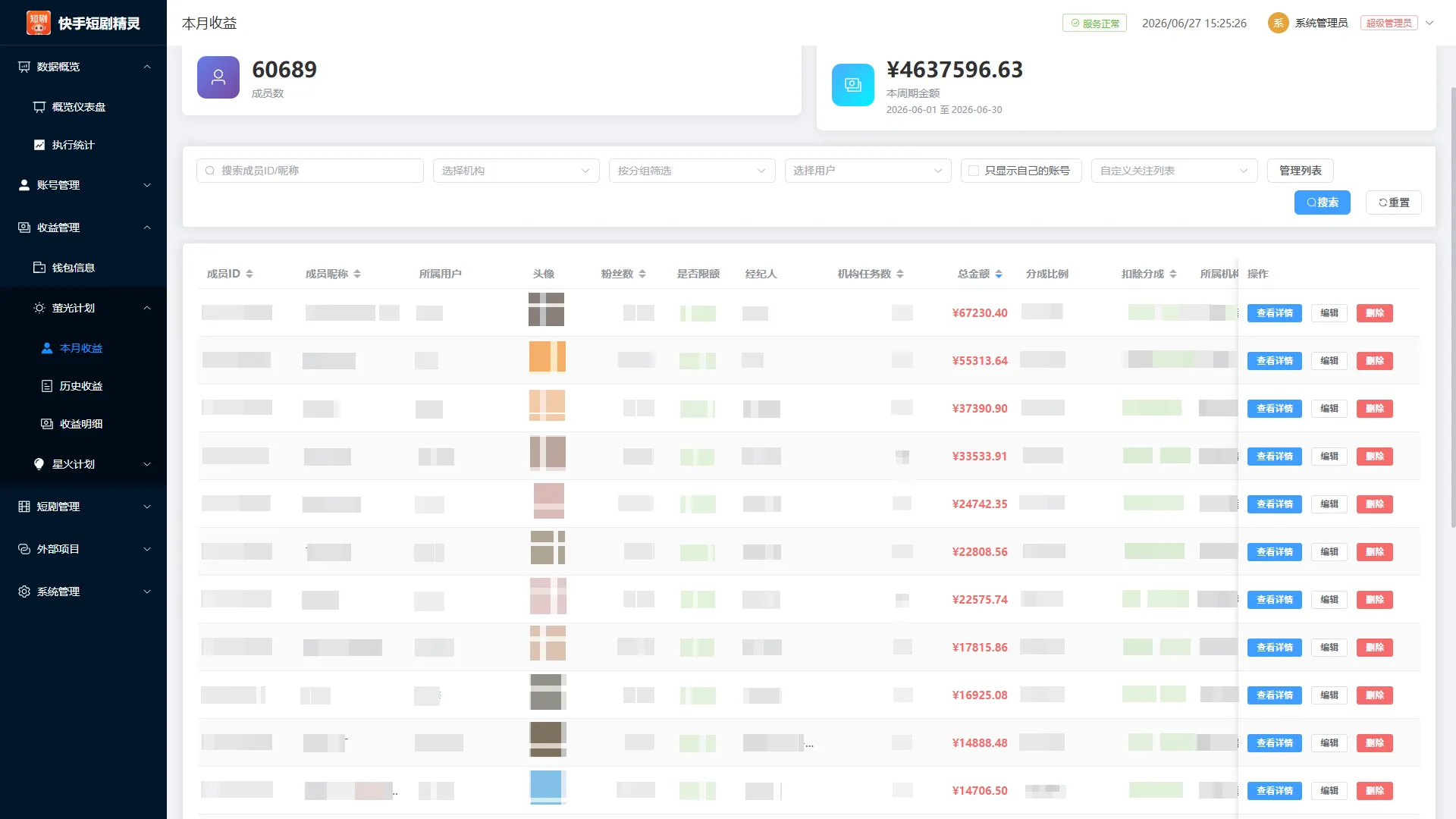Image resolution: width=1456 pixels, height=819 pixels.
Task: Sort by 成员ID column arrows
Action: tap(249, 274)
